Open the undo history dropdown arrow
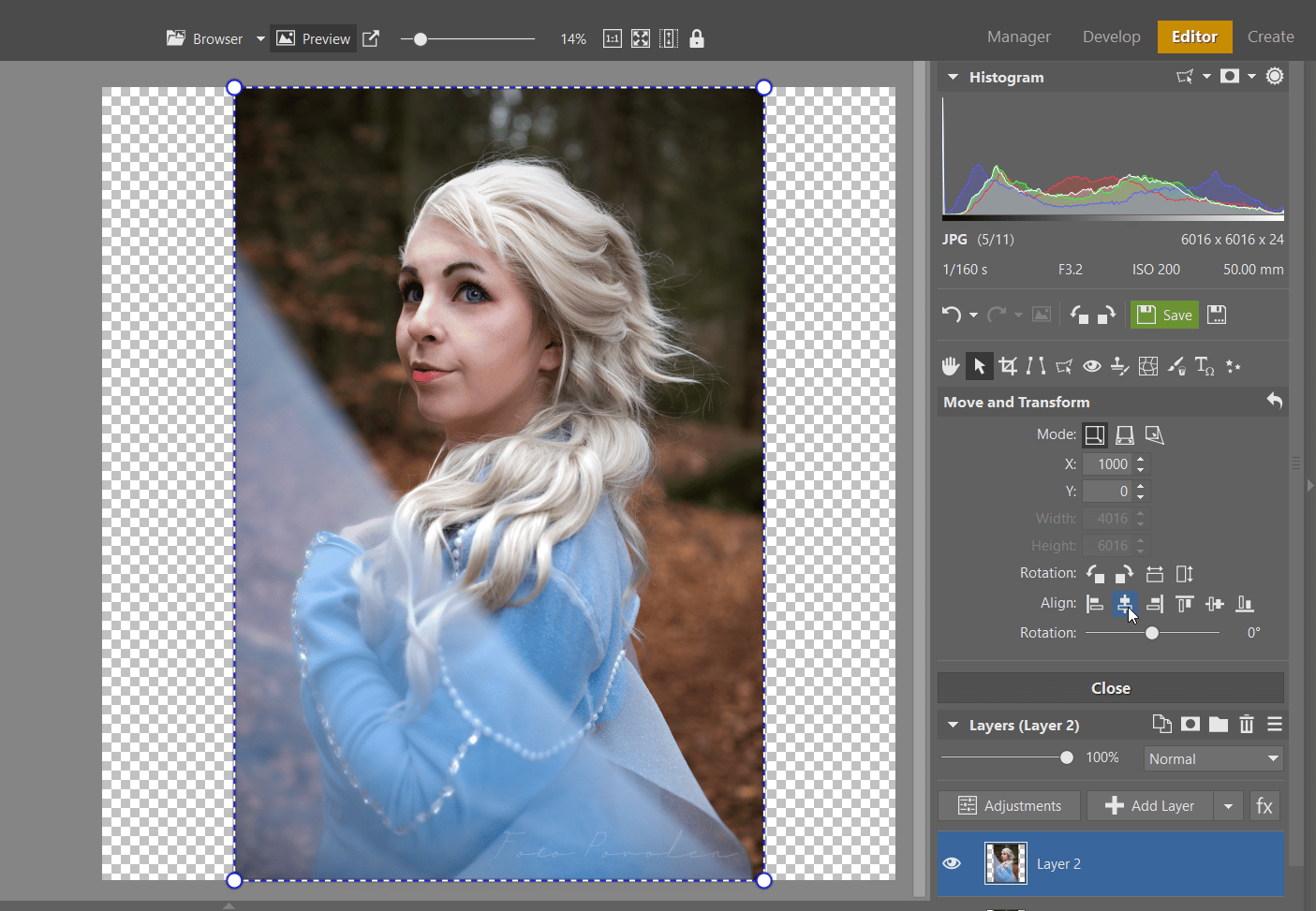This screenshot has width=1316, height=911. (x=973, y=315)
